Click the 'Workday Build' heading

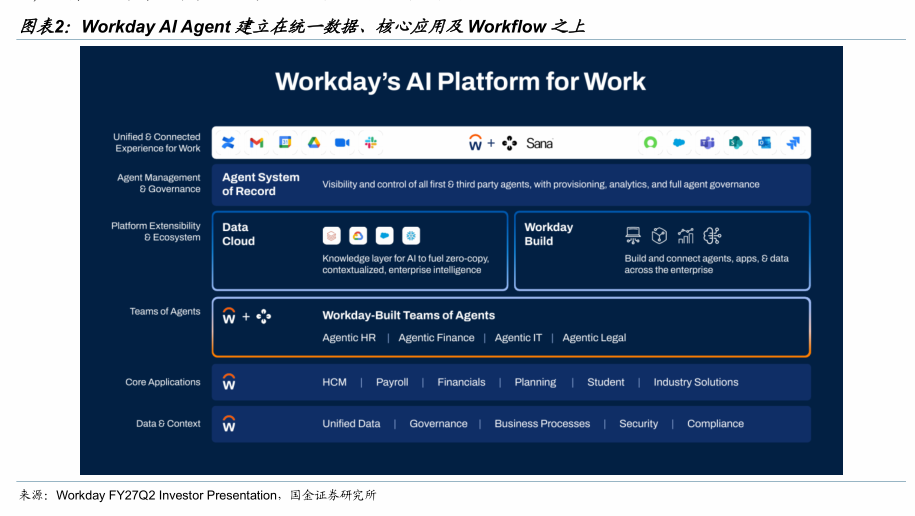tap(549, 234)
